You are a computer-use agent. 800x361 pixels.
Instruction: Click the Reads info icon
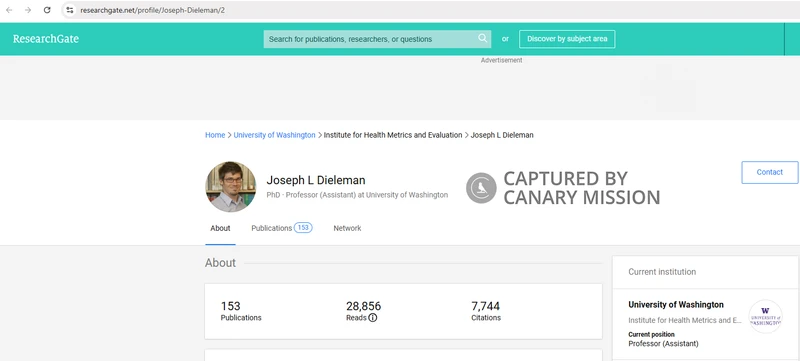tap(373, 318)
